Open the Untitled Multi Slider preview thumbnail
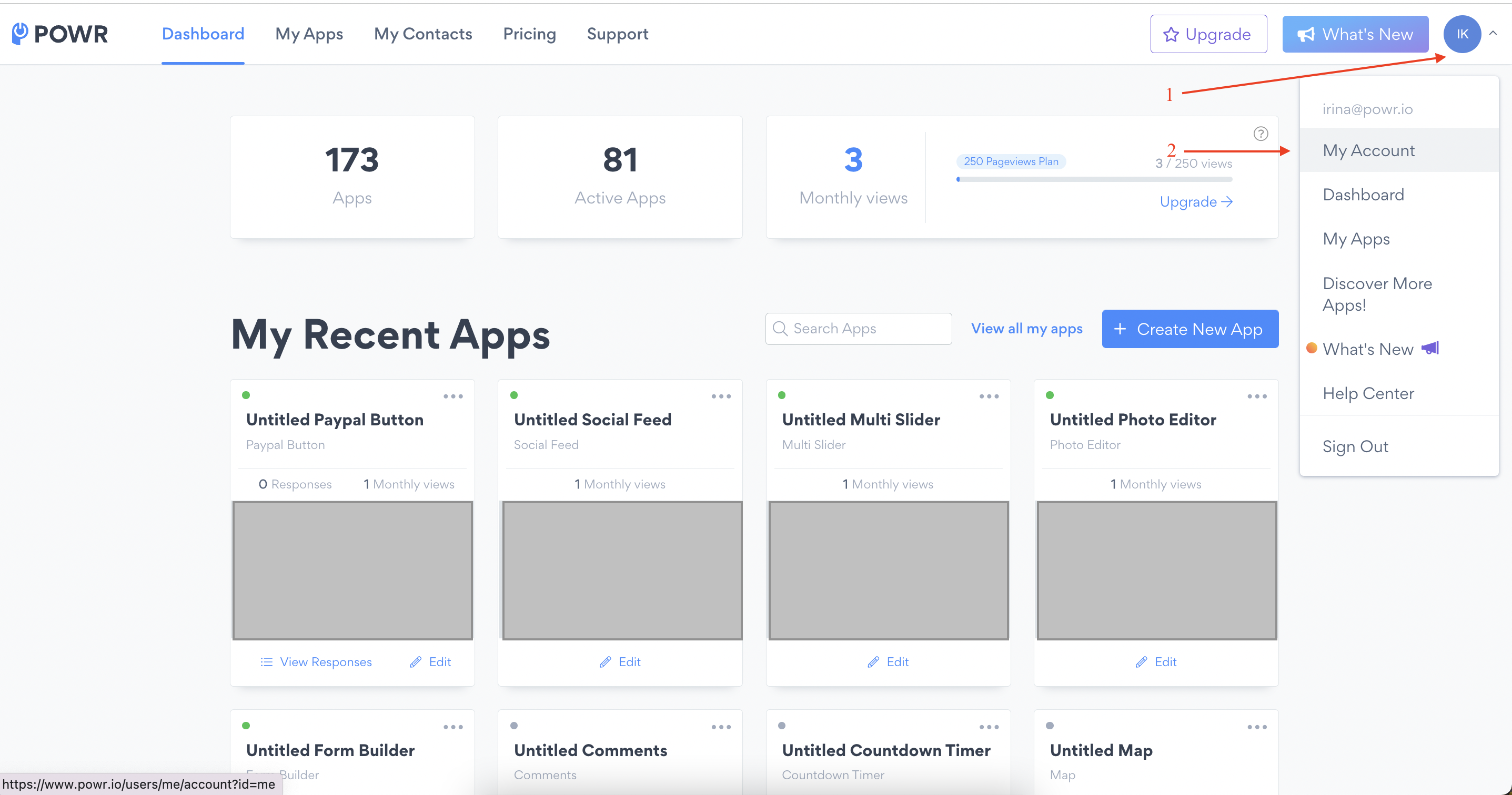1512x795 pixels. pos(889,570)
